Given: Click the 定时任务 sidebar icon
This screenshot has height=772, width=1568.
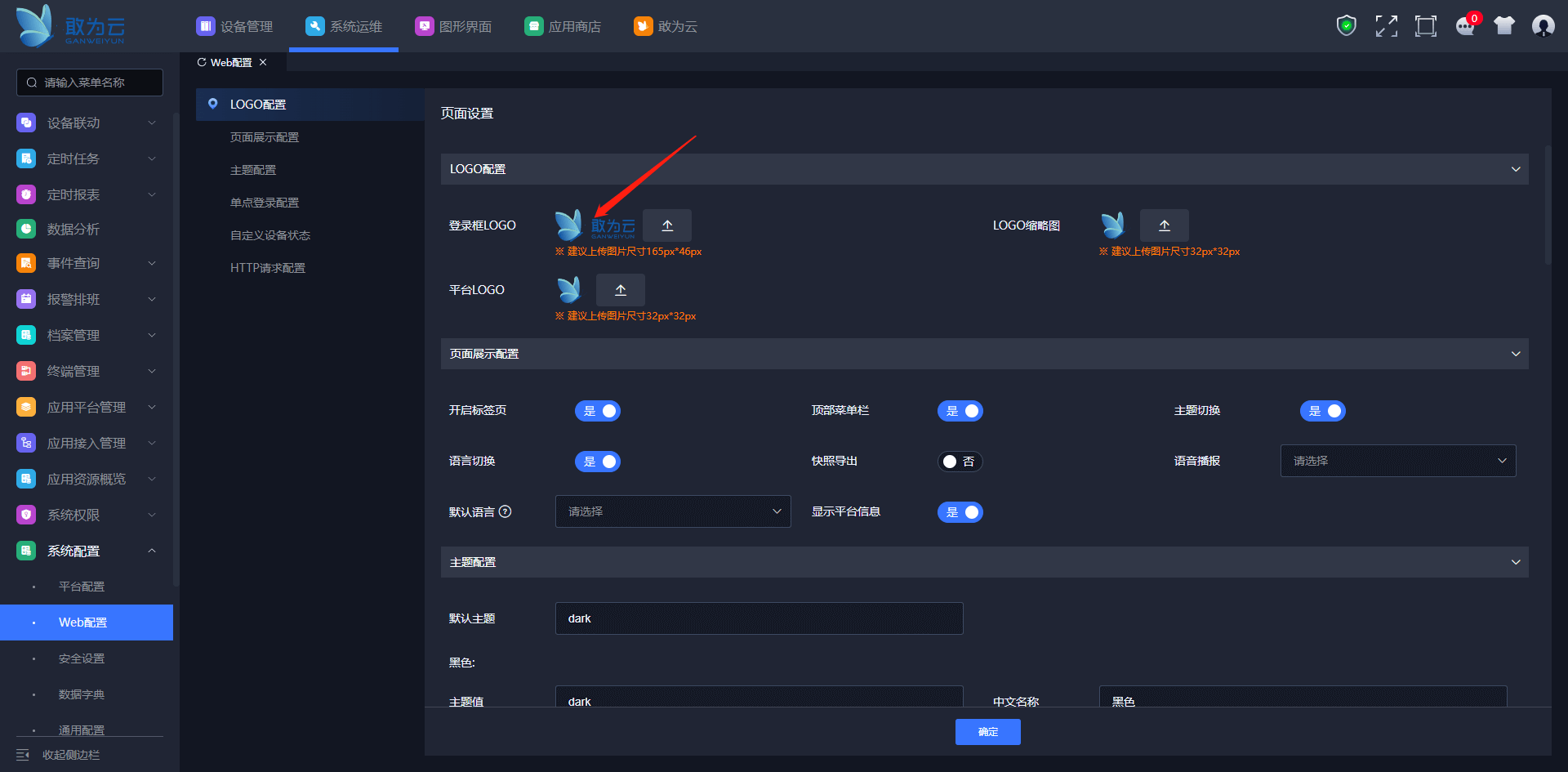Looking at the screenshot, I should pos(26,158).
